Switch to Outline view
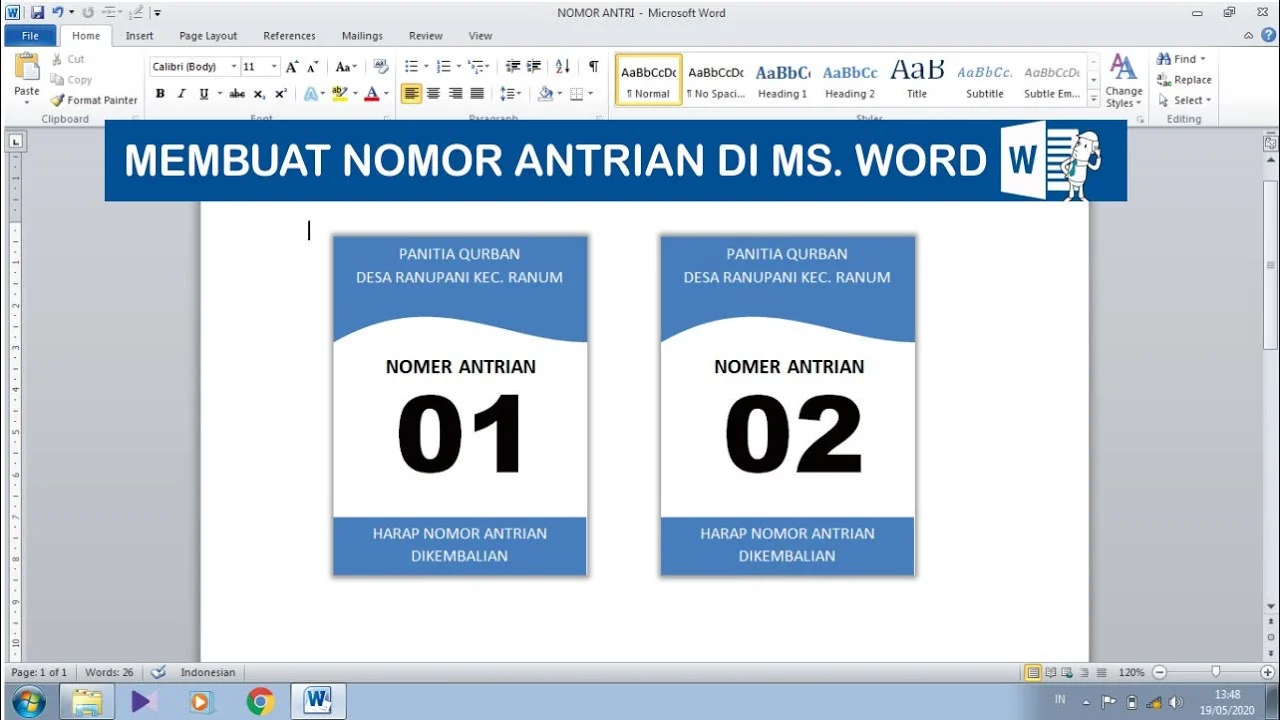The image size is (1280, 720). [x=1084, y=673]
